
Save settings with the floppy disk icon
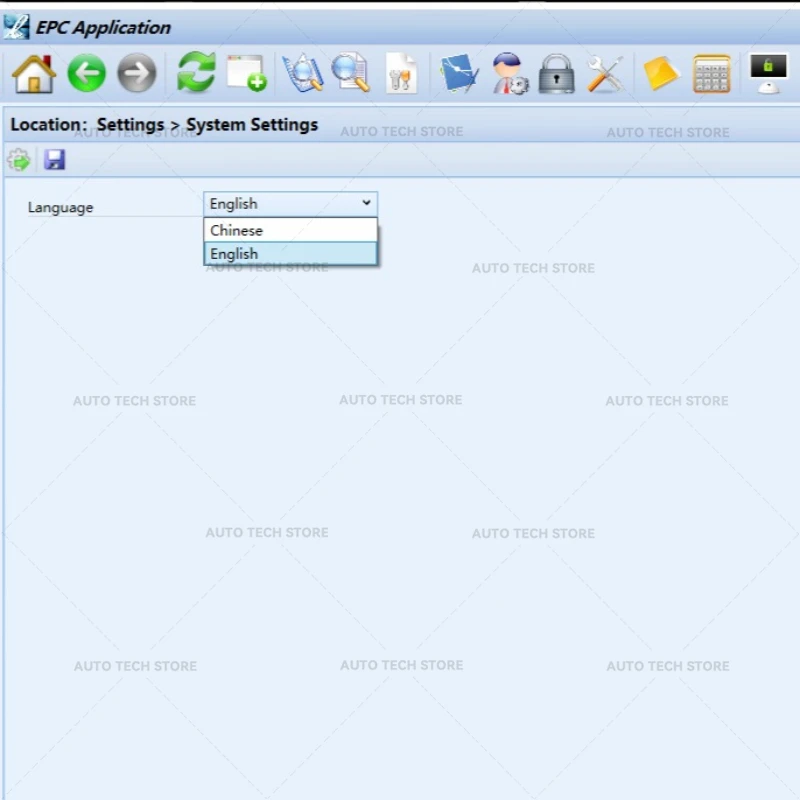(54, 160)
